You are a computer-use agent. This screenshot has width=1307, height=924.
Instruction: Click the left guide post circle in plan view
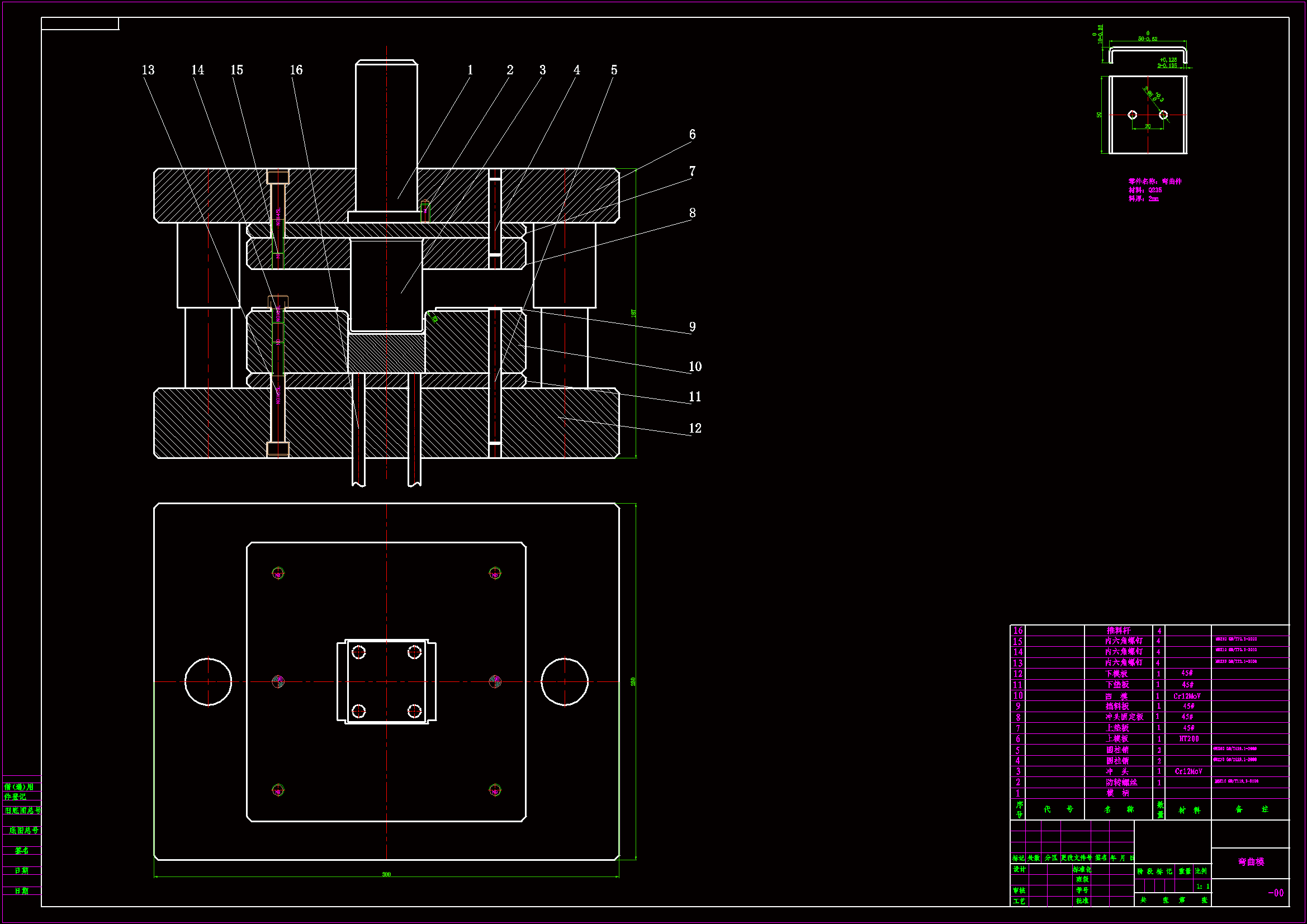209,681
